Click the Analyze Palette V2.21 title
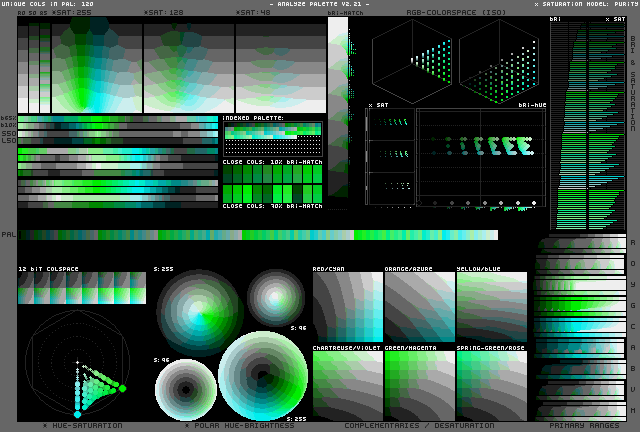This screenshot has height=432, width=640. coord(319,5)
